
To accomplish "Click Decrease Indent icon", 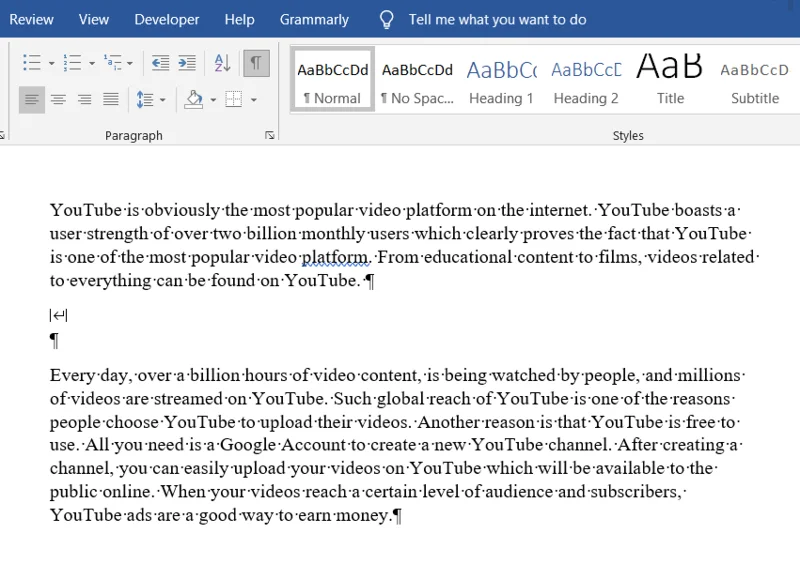I will tap(160, 63).
